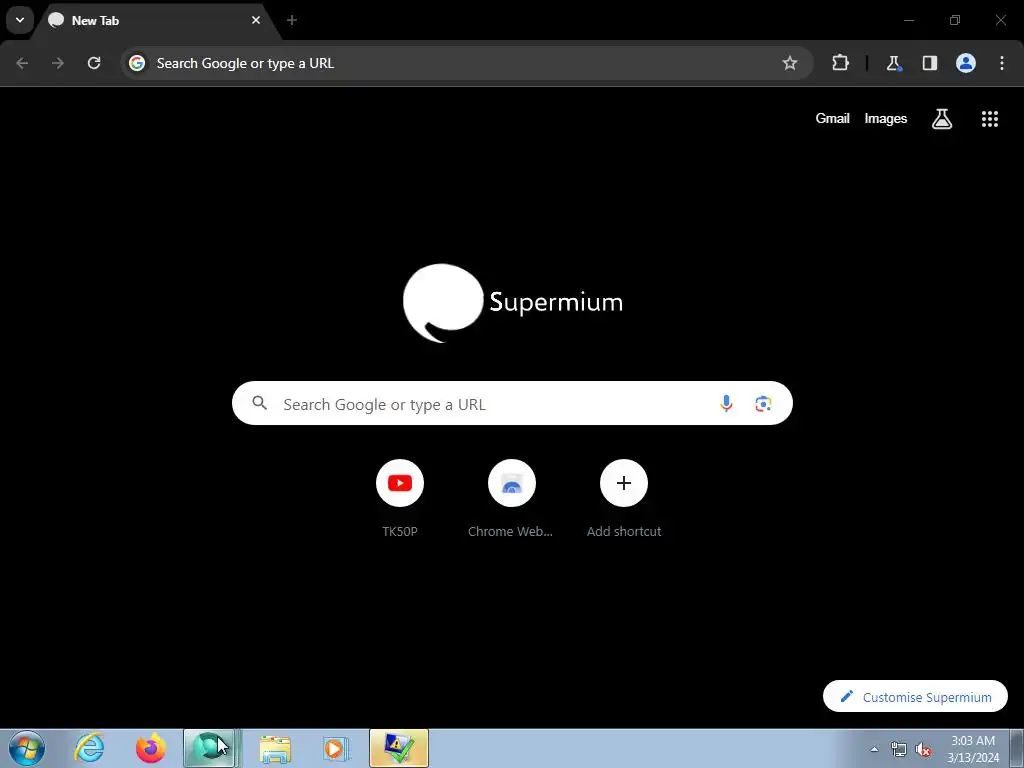Open Experiments flask in the toolbar

(x=893, y=63)
